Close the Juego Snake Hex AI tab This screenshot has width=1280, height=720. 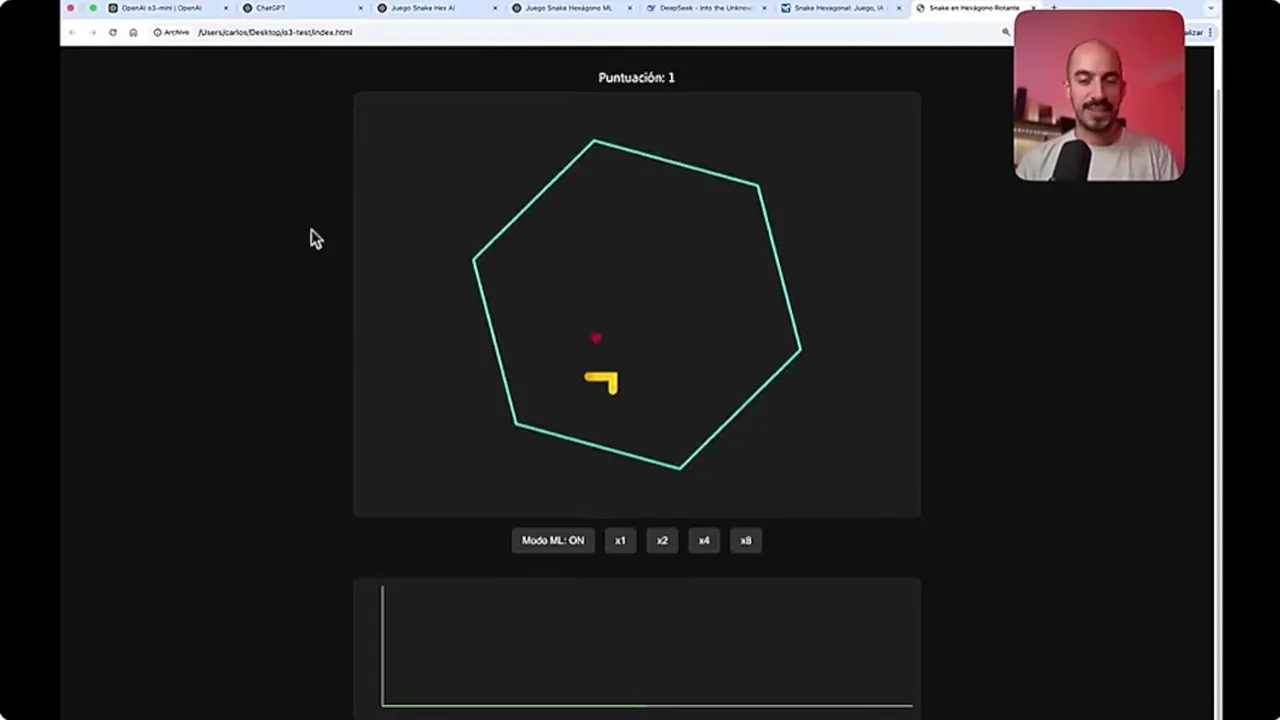(x=495, y=8)
